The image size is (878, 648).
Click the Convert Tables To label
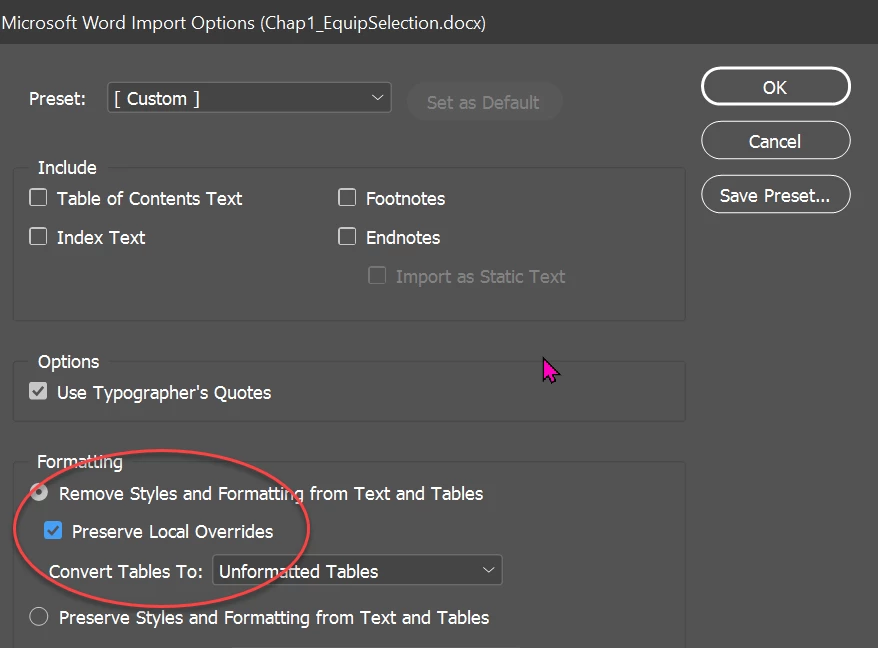tap(126, 571)
